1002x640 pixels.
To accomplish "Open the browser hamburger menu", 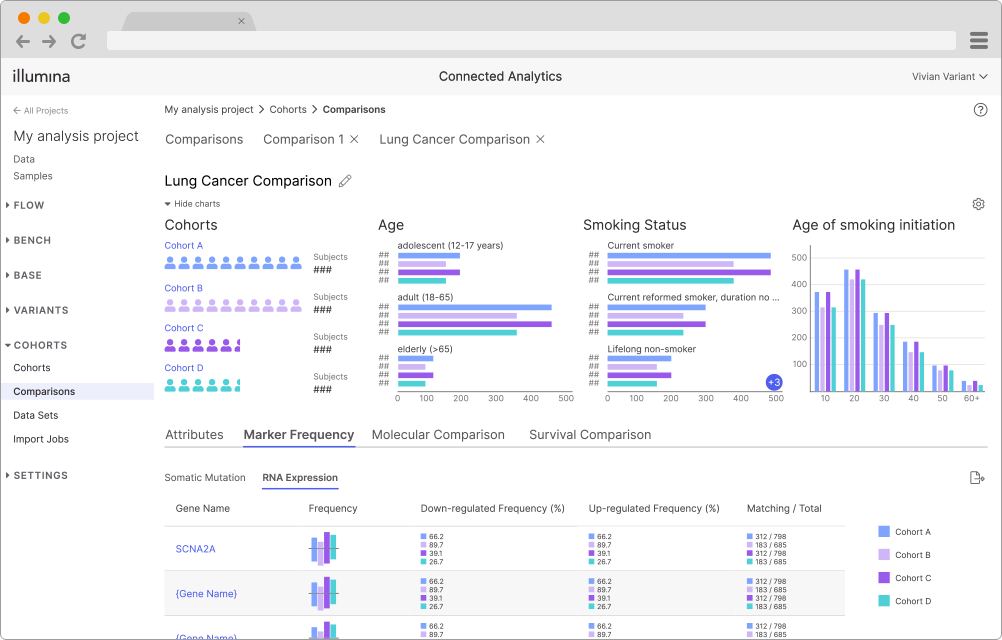I will tap(978, 40).
